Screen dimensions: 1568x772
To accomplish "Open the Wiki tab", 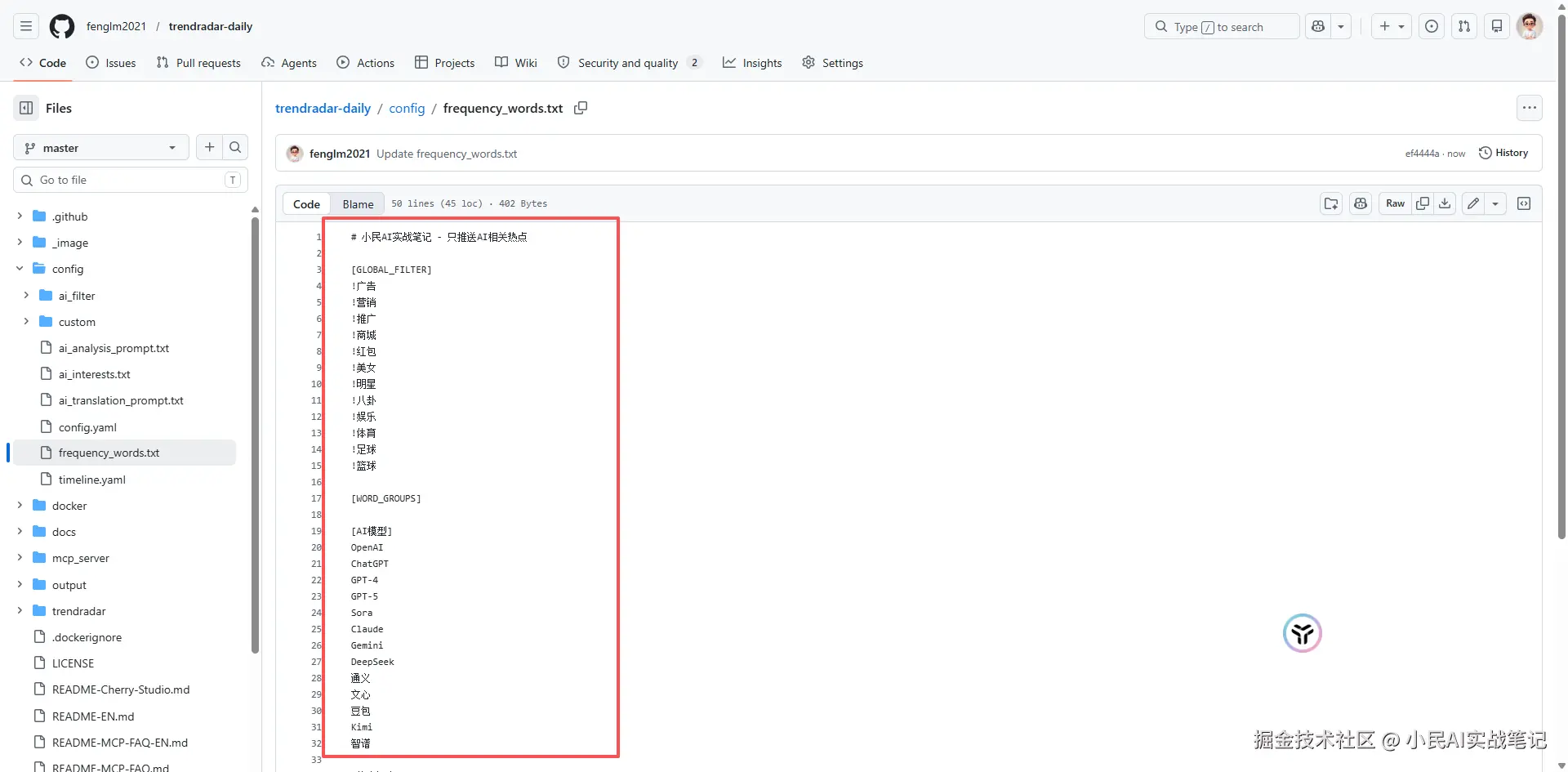I will point(516,63).
